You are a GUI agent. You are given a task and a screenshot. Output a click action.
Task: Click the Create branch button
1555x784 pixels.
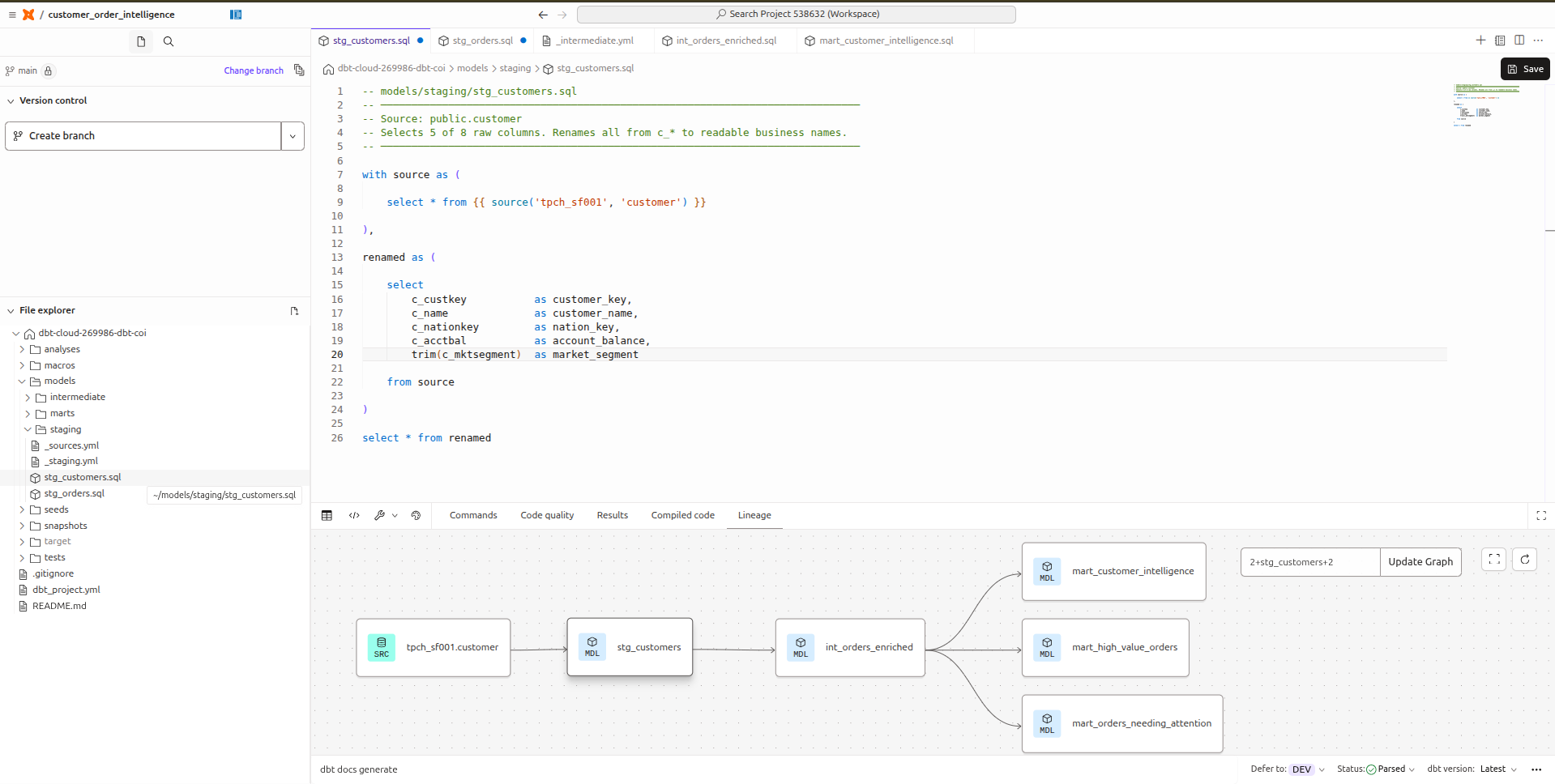143,136
